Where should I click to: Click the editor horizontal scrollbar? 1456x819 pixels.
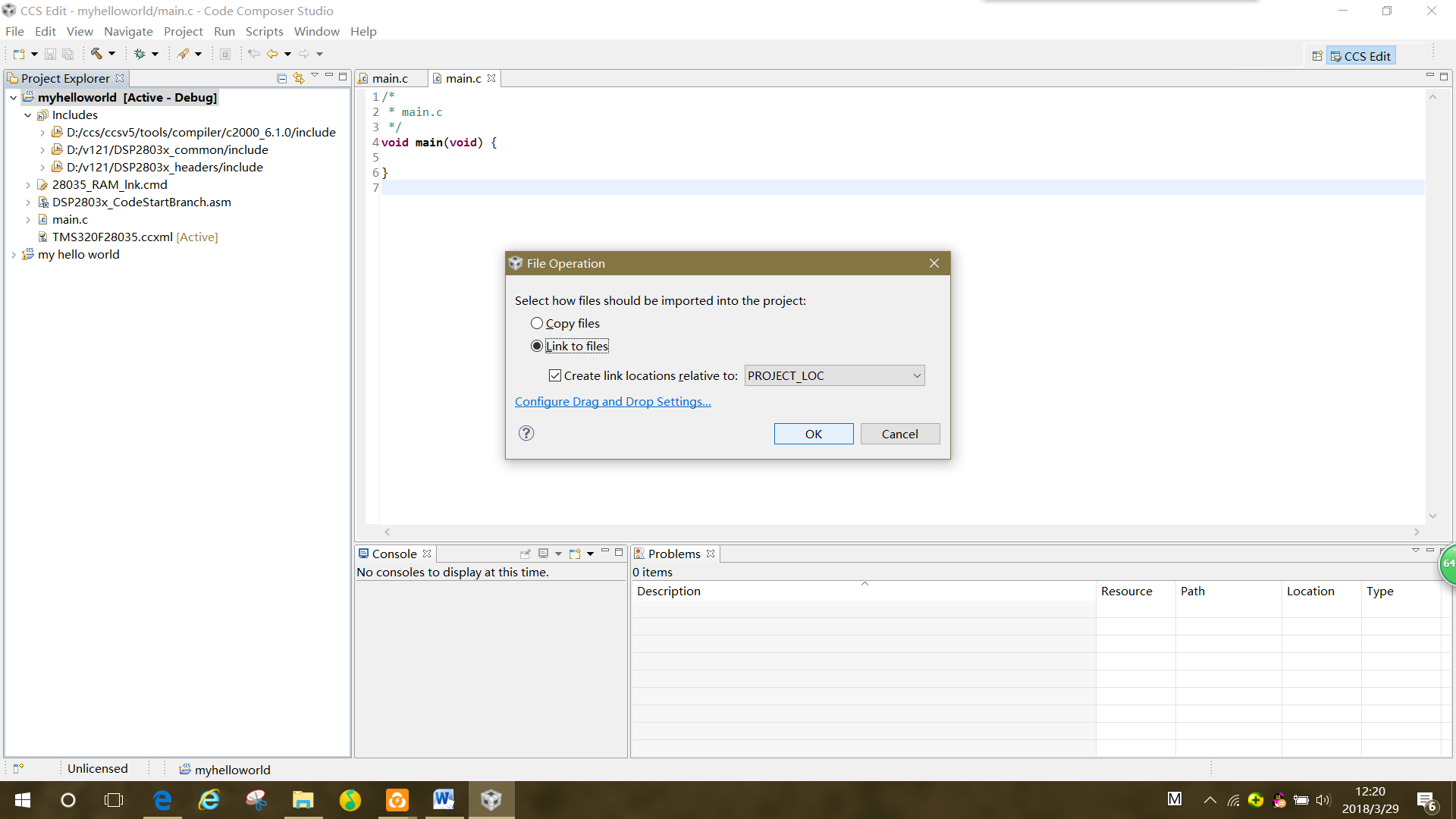(902, 532)
